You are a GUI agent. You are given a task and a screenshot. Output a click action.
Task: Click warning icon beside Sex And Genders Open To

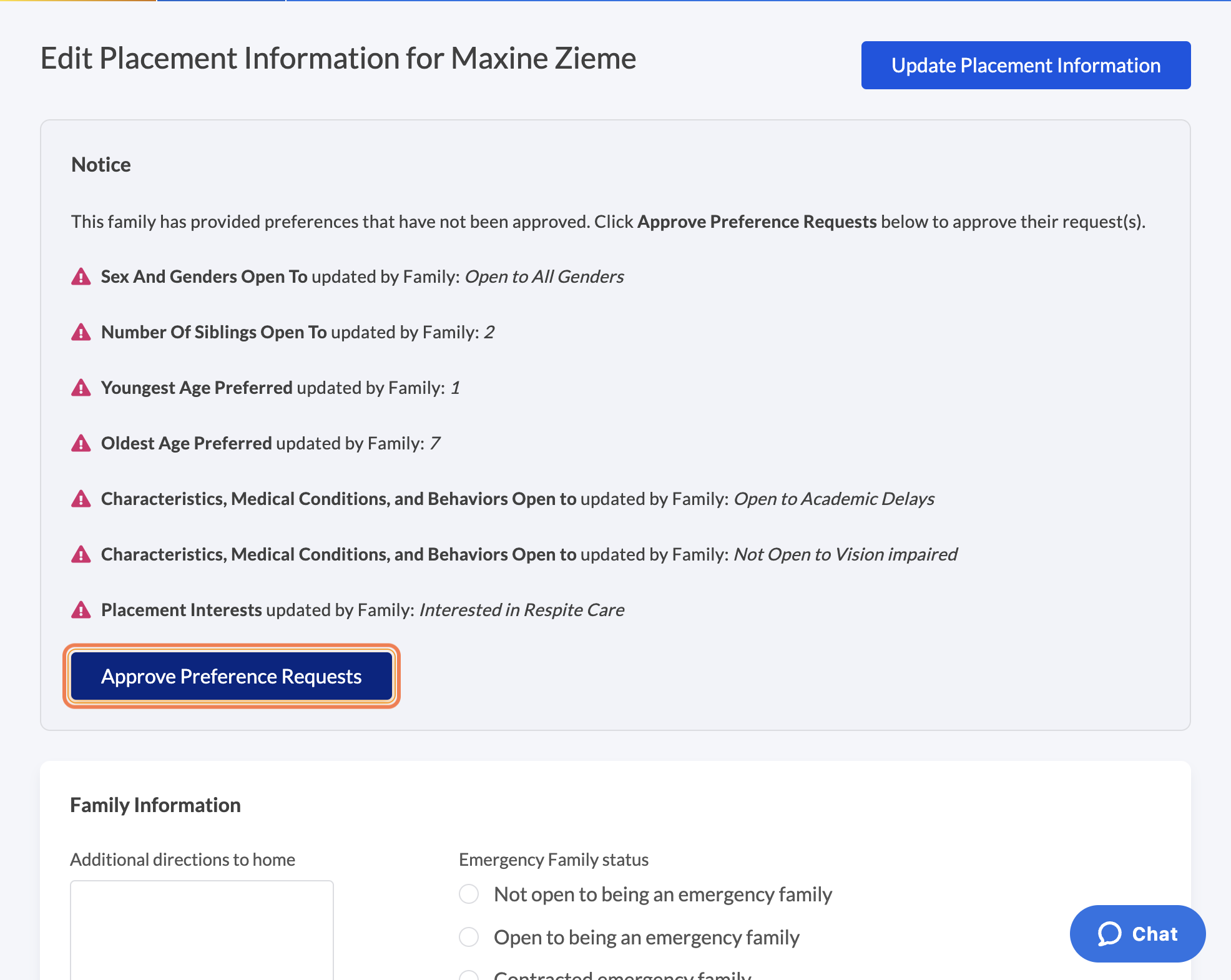tap(81, 277)
